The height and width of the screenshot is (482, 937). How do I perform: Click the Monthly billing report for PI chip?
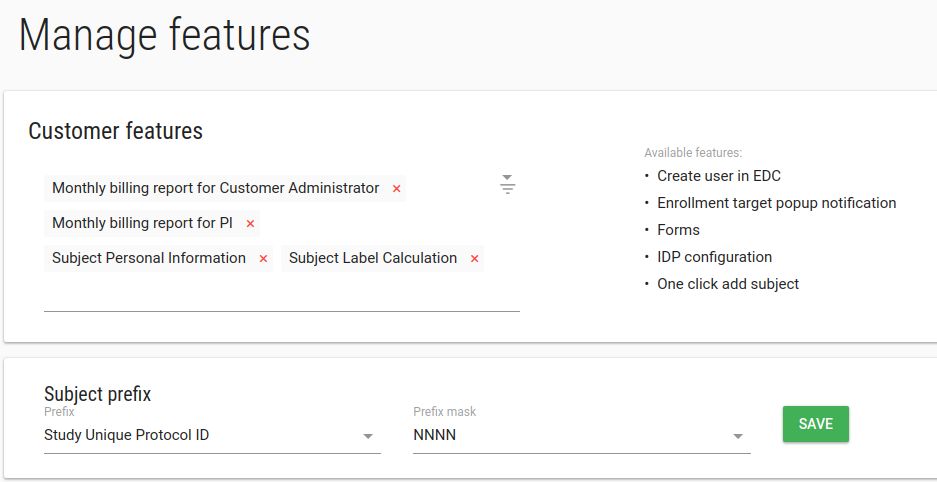(142, 223)
